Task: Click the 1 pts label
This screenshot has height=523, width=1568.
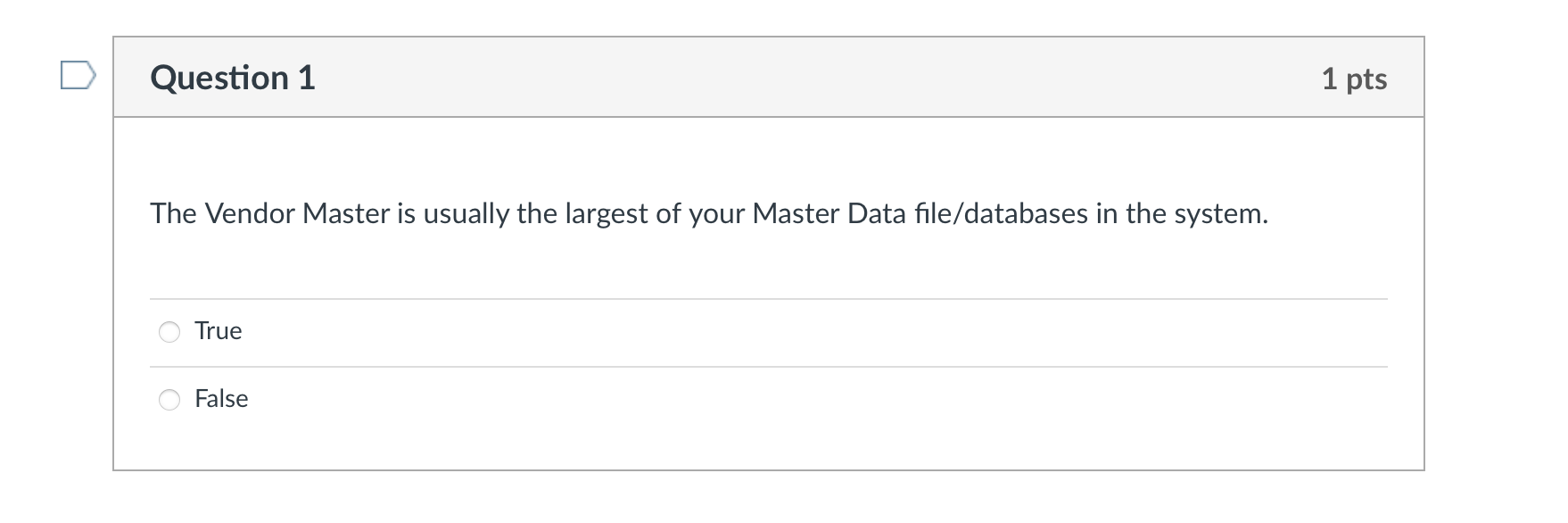Action: (x=1355, y=79)
